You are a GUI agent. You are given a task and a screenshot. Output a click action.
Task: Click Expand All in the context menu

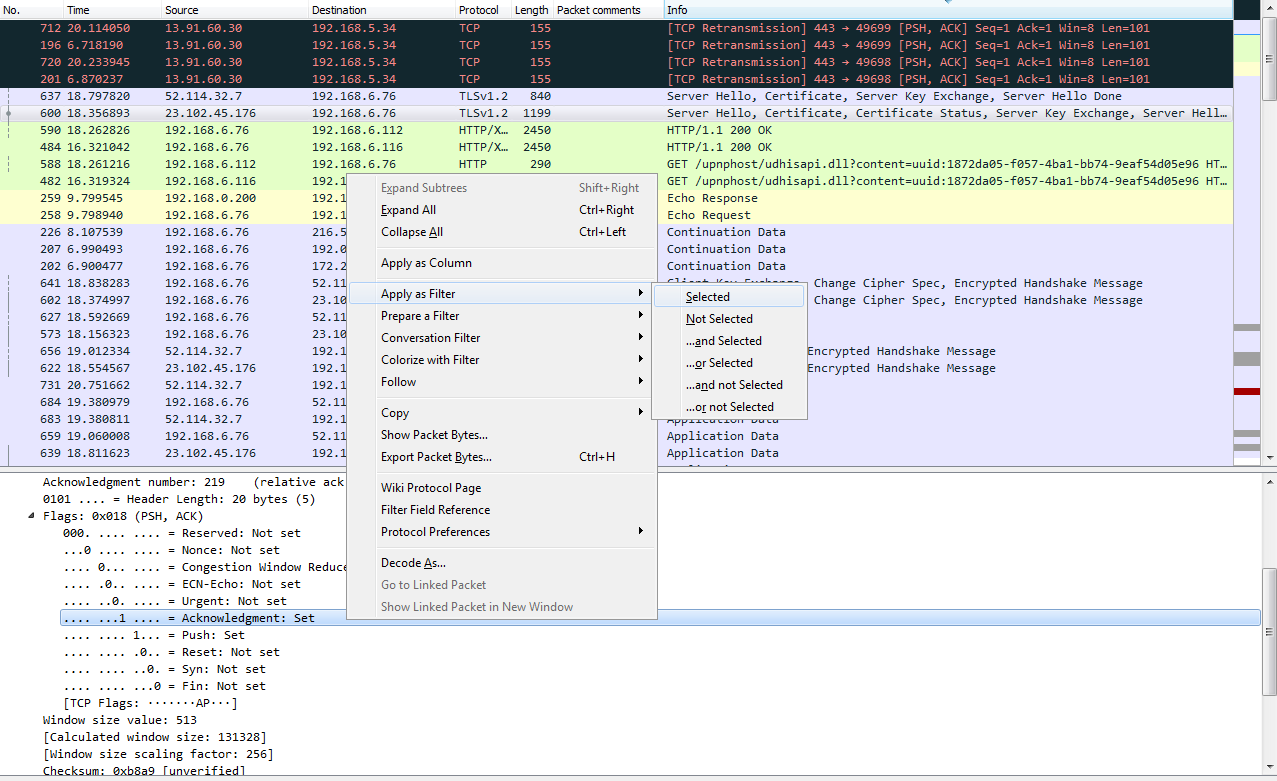(x=408, y=210)
